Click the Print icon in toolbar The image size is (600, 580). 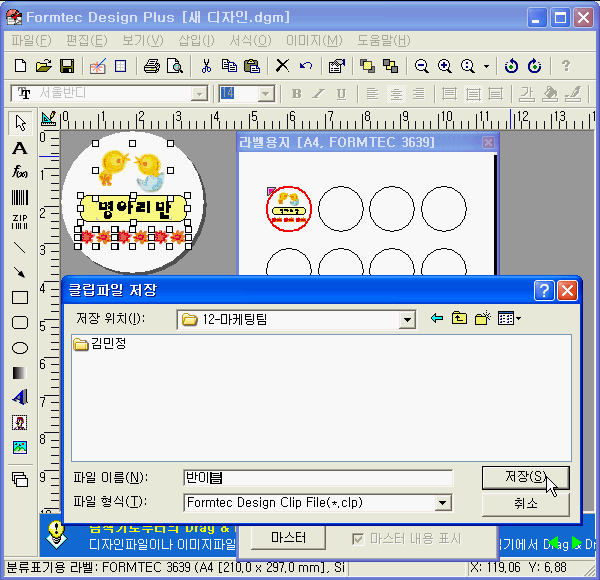(x=152, y=66)
